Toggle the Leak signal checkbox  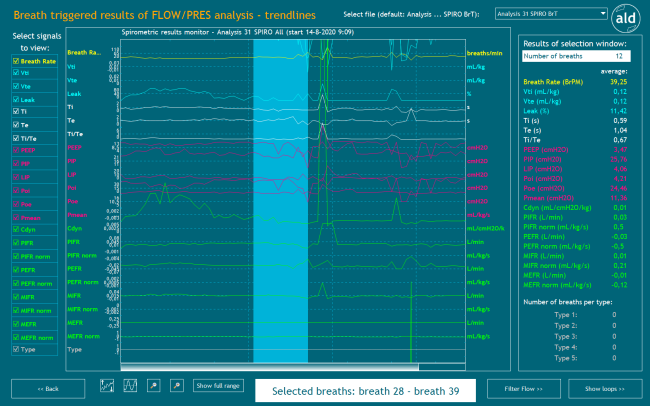[16, 98]
